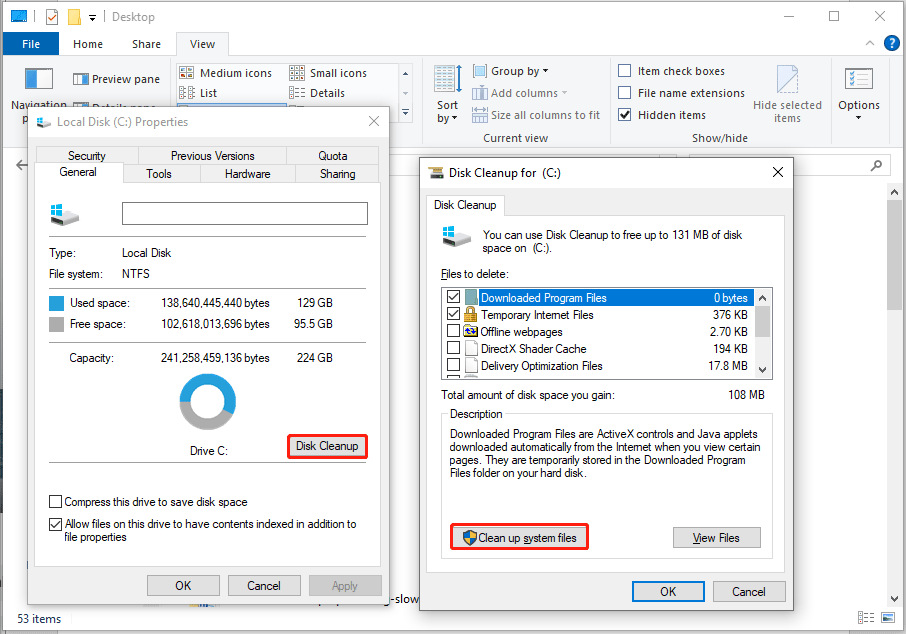Open the Security tab in Properties
This screenshot has height=634, width=906.
pos(87,155)
